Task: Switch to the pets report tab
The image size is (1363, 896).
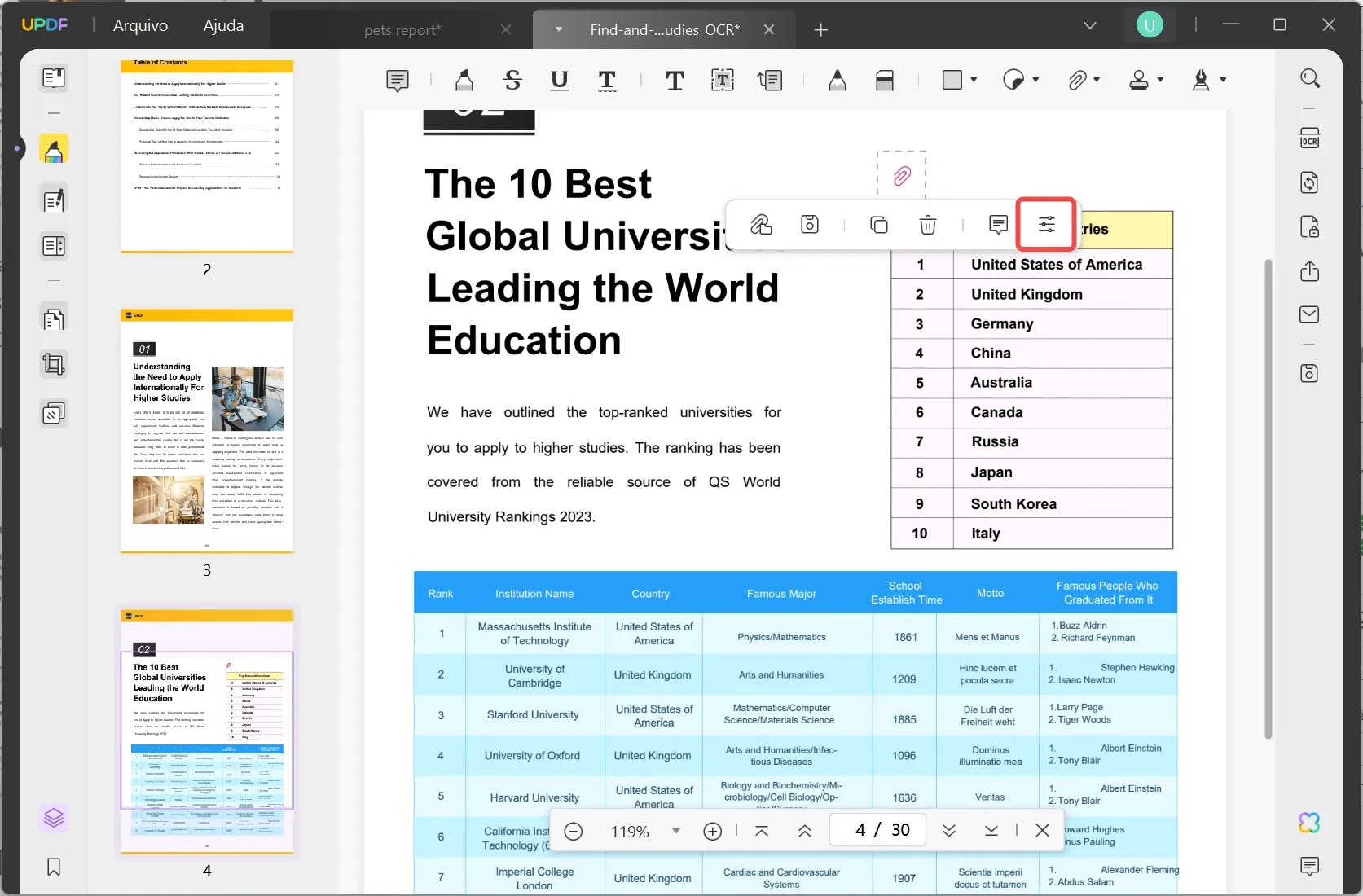Action: coord(402,30)
